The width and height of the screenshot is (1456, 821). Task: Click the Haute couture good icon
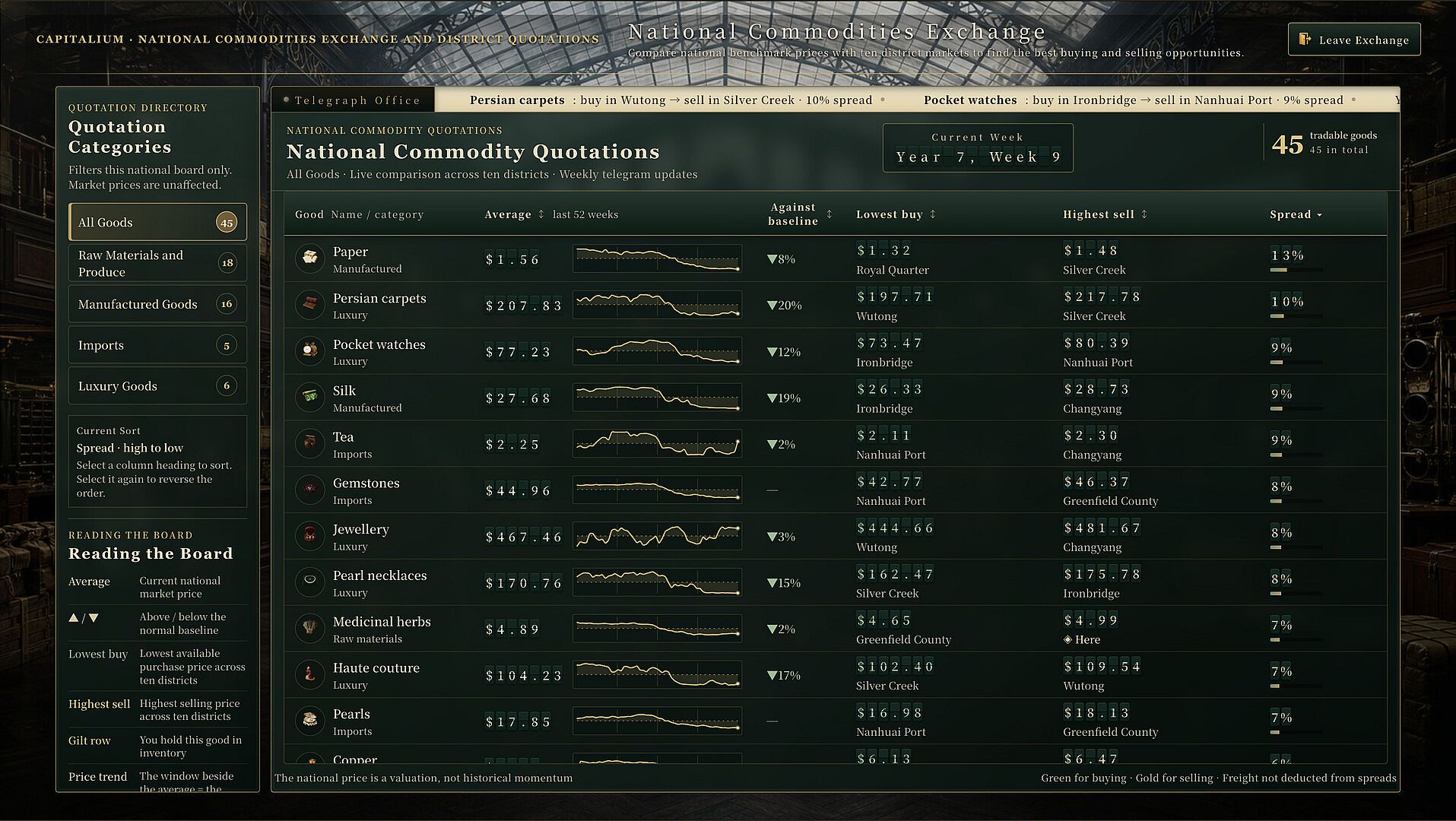coord(309,675)
